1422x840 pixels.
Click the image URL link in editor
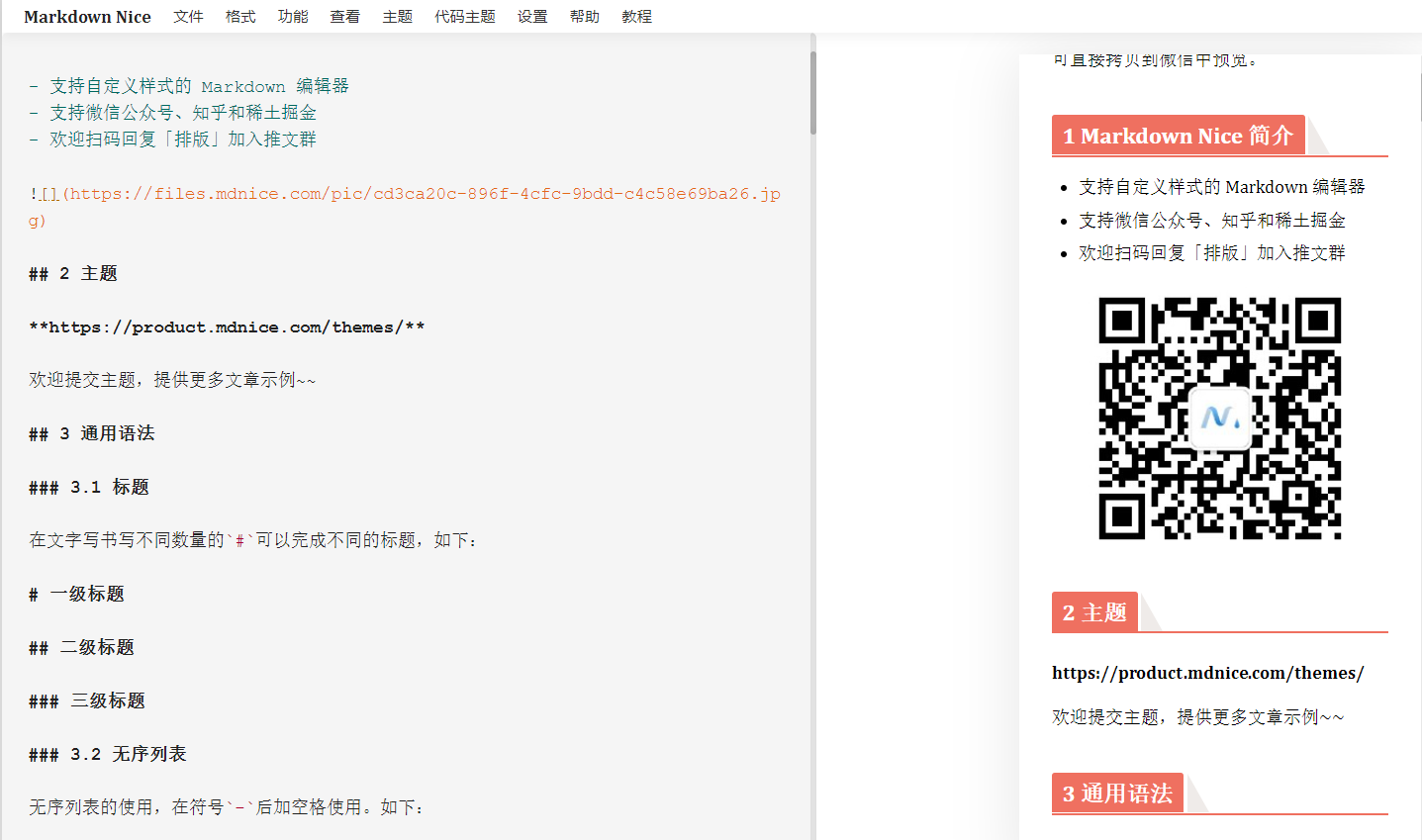(405, 207)
